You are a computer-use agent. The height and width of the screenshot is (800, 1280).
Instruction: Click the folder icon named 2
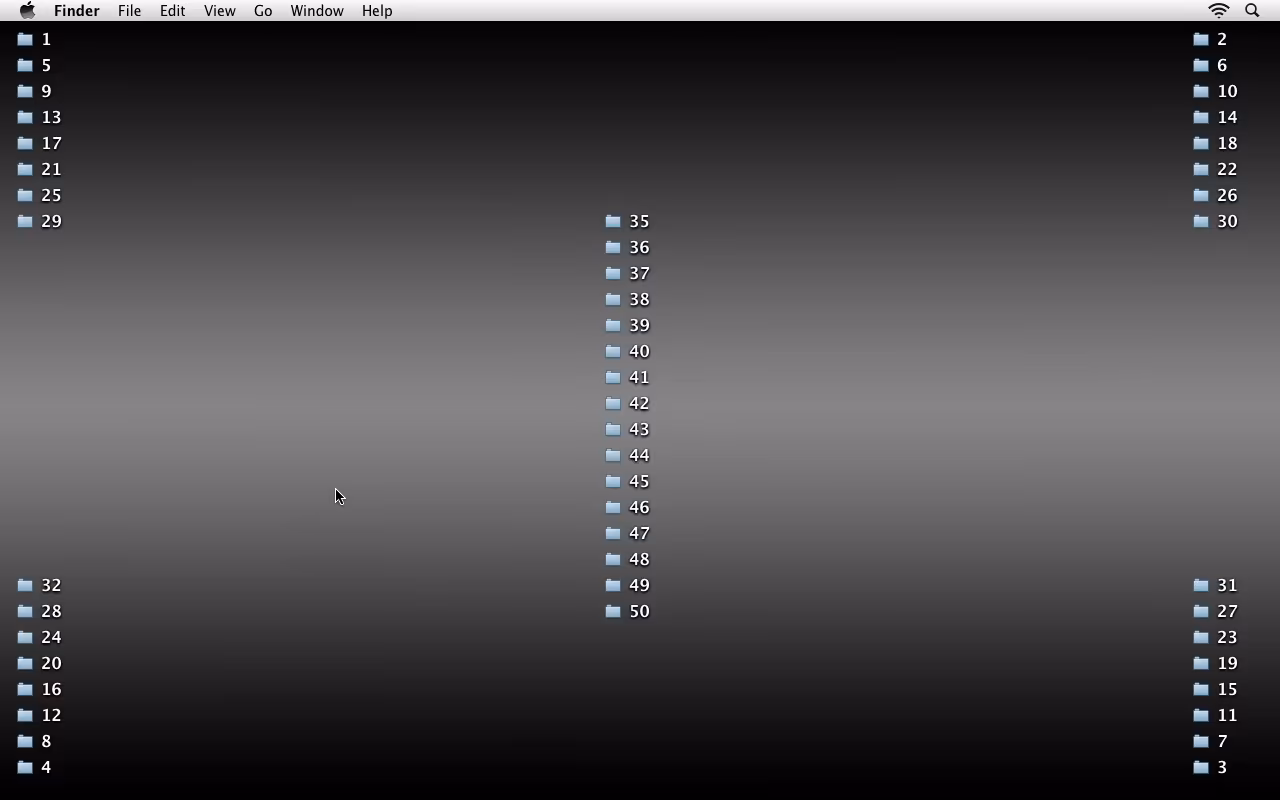point(1201,39)
